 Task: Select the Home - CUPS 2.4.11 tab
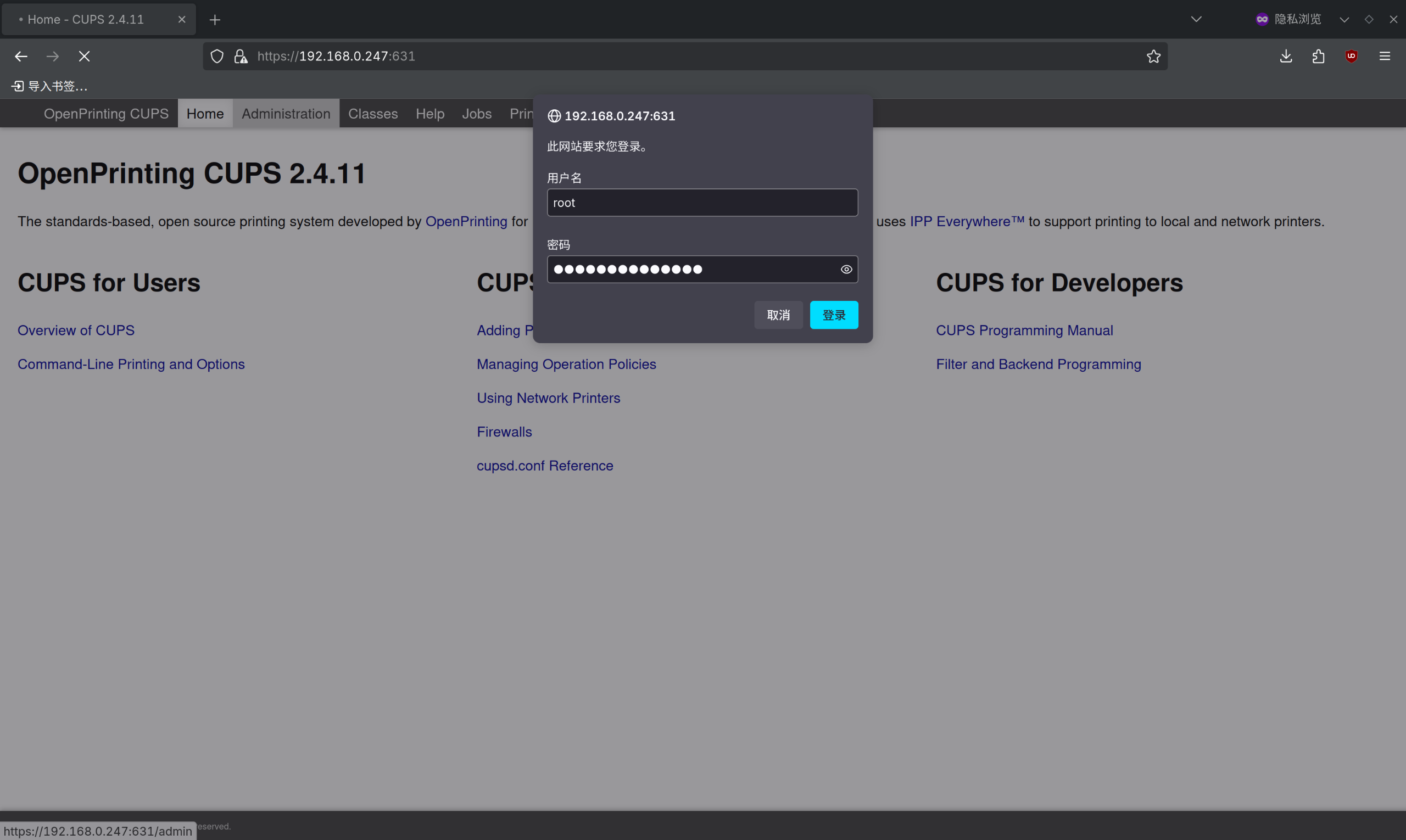click(98, 19)
